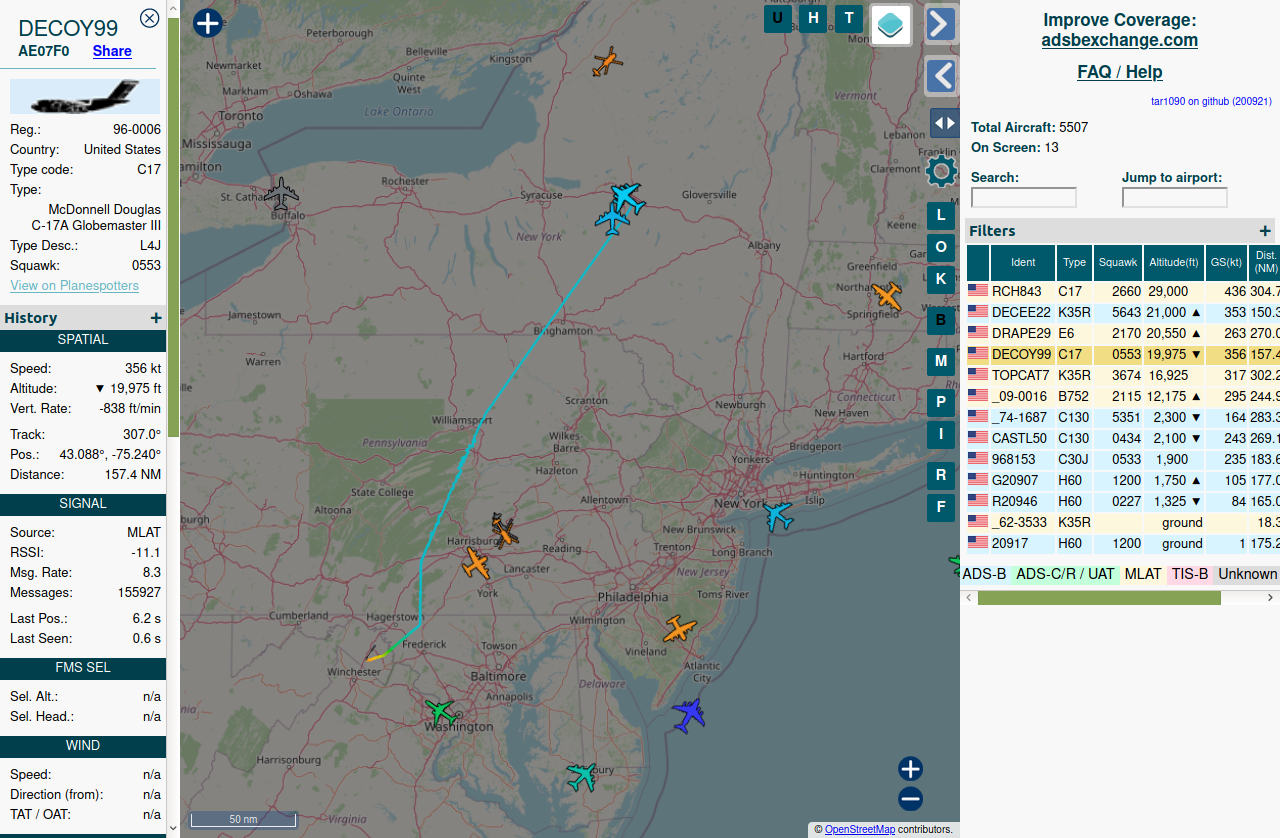Click the Share link

(x=112, y=51)
